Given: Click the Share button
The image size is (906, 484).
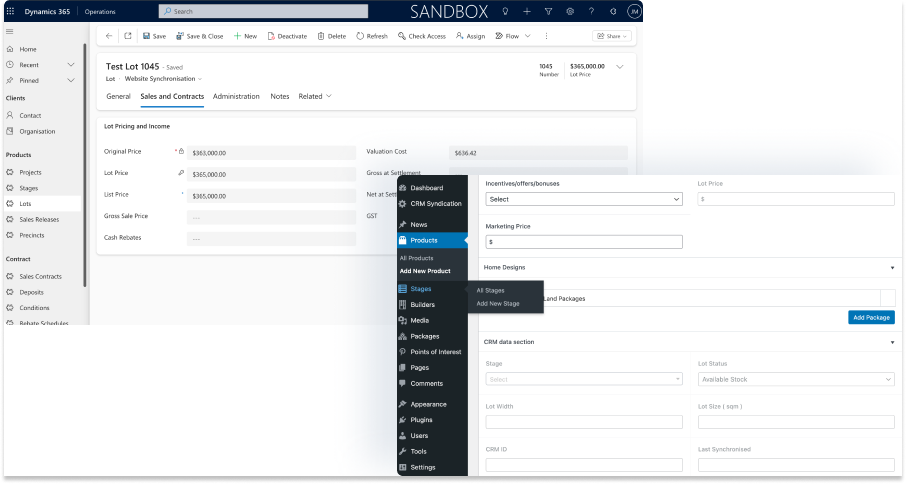Looking at the screenshot, I should coord(612,36).
